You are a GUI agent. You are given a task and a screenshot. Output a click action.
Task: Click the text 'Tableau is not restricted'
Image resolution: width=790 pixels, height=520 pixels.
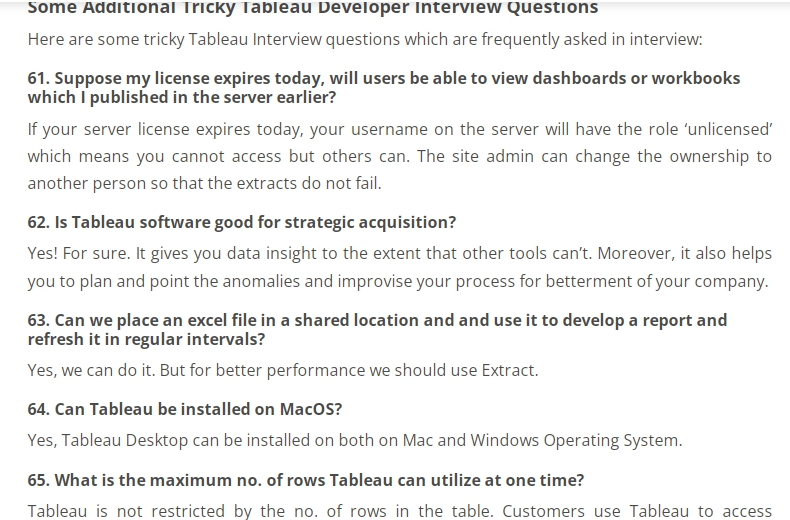[126, 511]
